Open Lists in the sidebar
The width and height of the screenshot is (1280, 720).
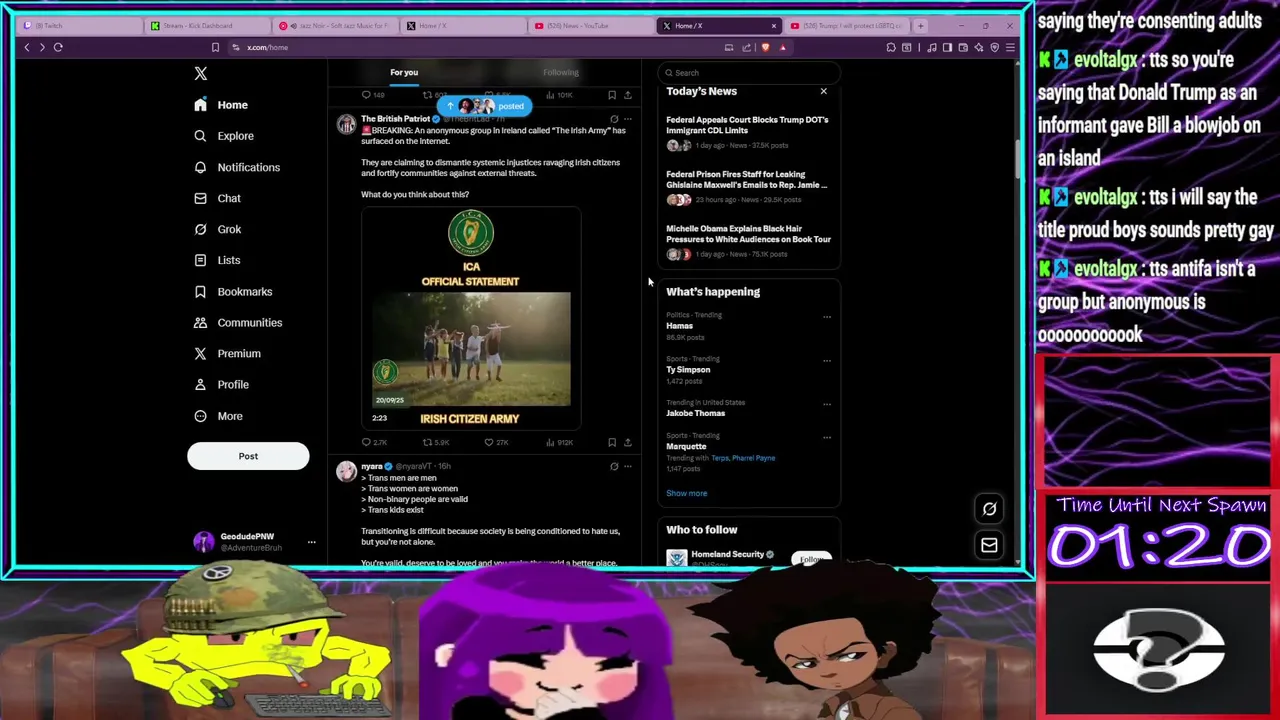[x=217, y=260]
